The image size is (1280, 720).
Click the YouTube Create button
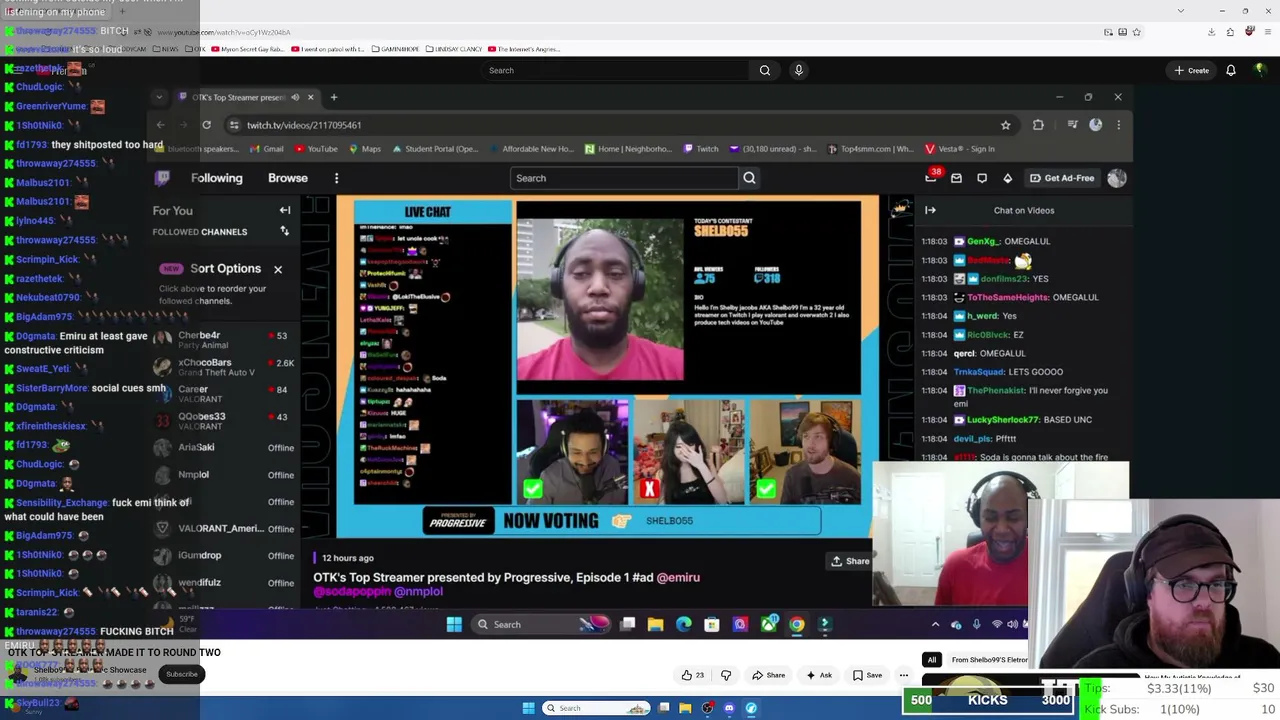point(1192,70)
